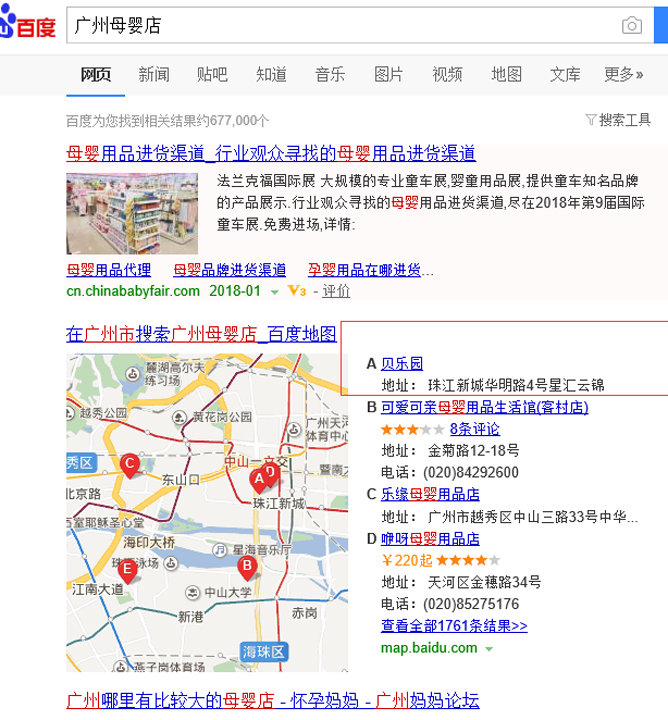The height and width of the screenshot is (720, 668).
Task: Expand arrow next to map.baidu.com
Action: pos(488,648)
